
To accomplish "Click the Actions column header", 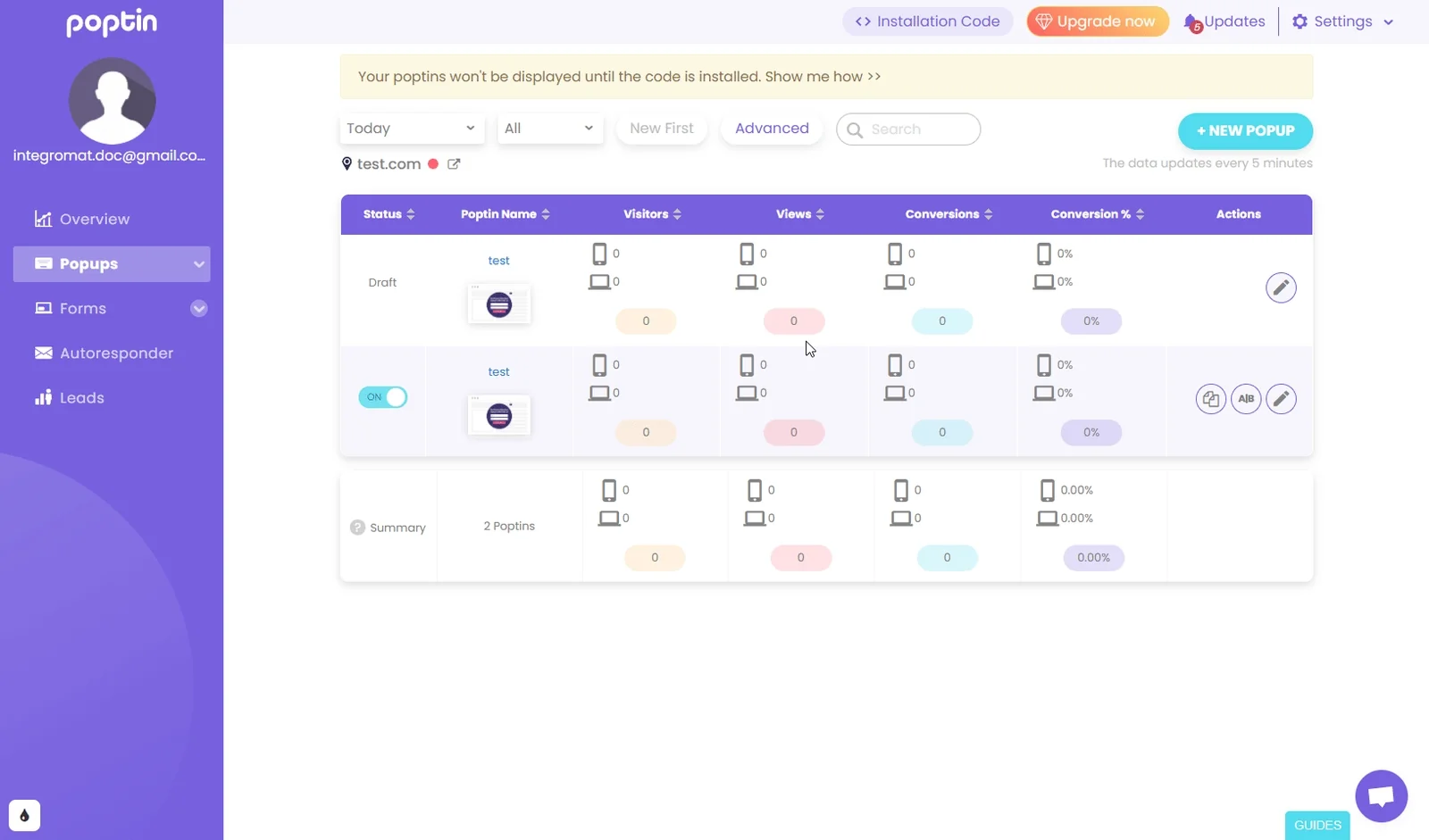I will (1239, 214).
